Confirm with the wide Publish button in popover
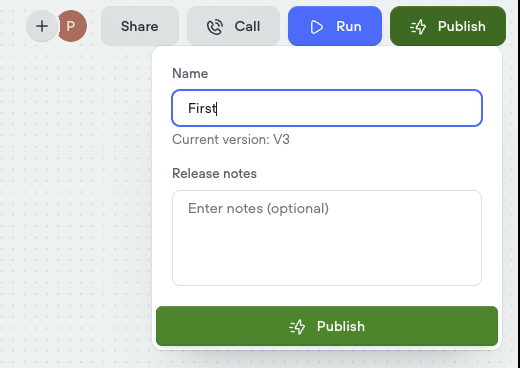Image resolution: width=520 pixels, height=368 pixels. click(327, 326)
